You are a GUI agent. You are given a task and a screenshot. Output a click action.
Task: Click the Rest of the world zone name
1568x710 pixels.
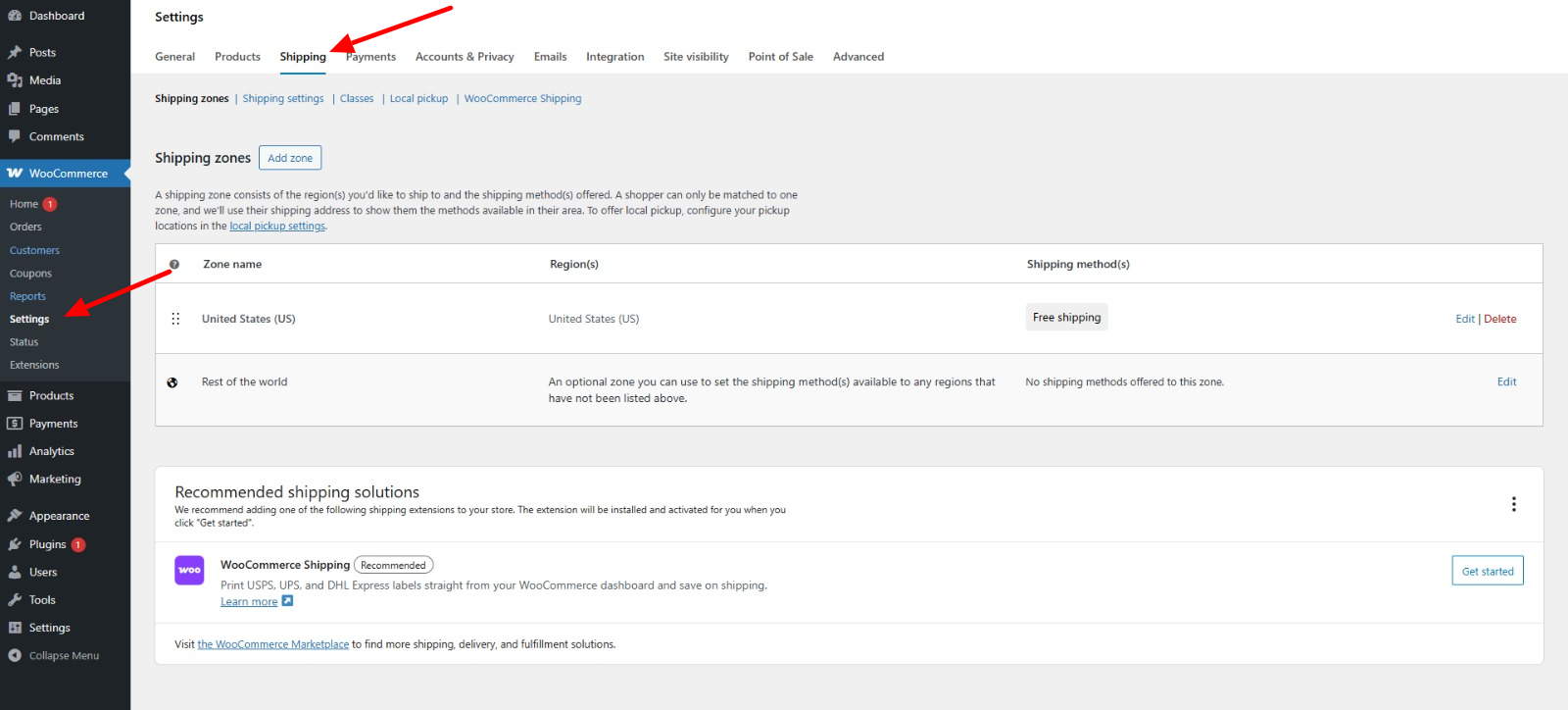(244, 382)
